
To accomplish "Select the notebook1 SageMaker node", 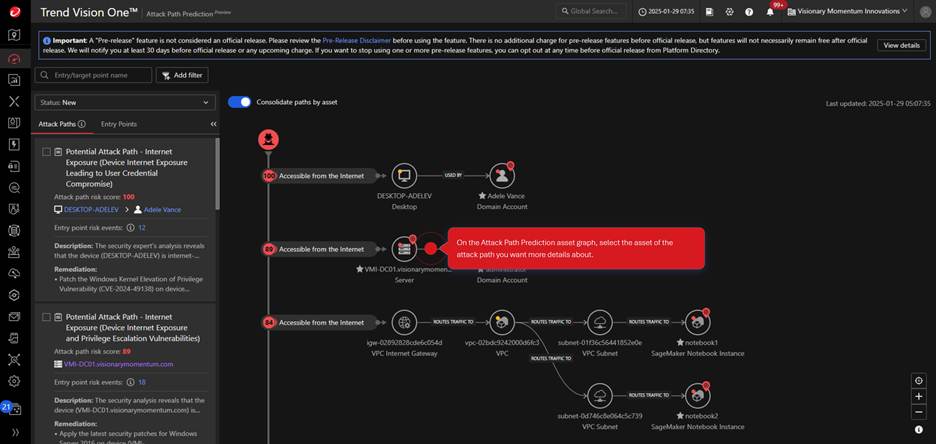I will pos(698,323).
